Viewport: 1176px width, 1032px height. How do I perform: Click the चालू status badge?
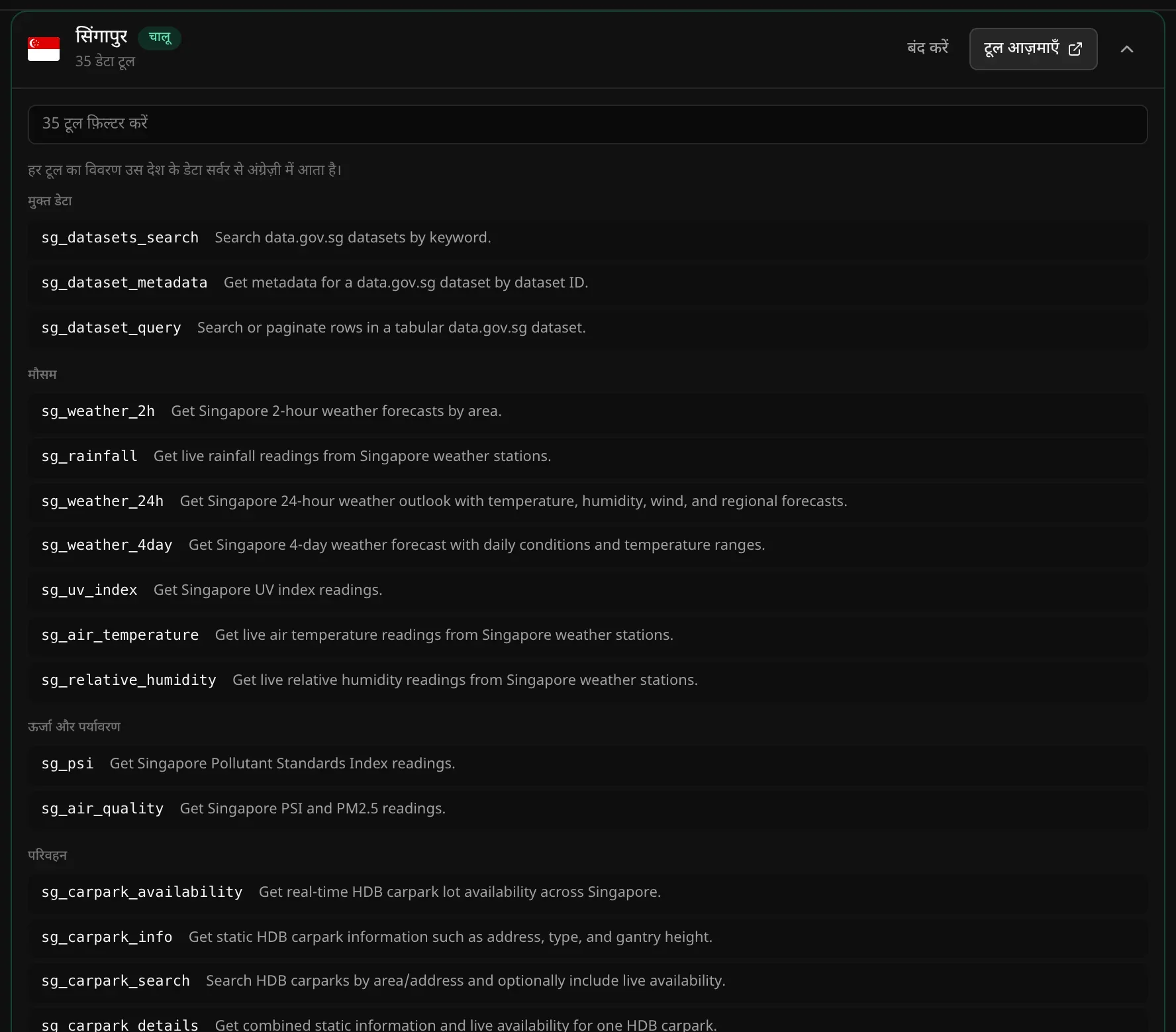coord(160,38)
